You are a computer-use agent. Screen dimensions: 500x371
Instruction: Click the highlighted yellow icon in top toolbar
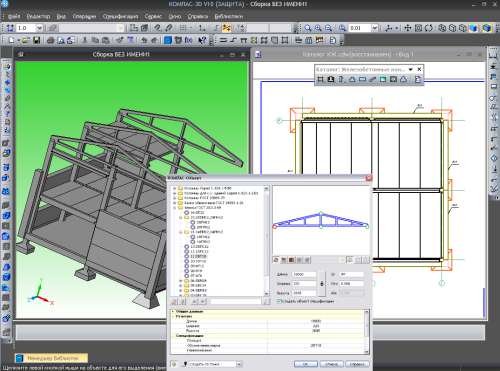point(226,28)
